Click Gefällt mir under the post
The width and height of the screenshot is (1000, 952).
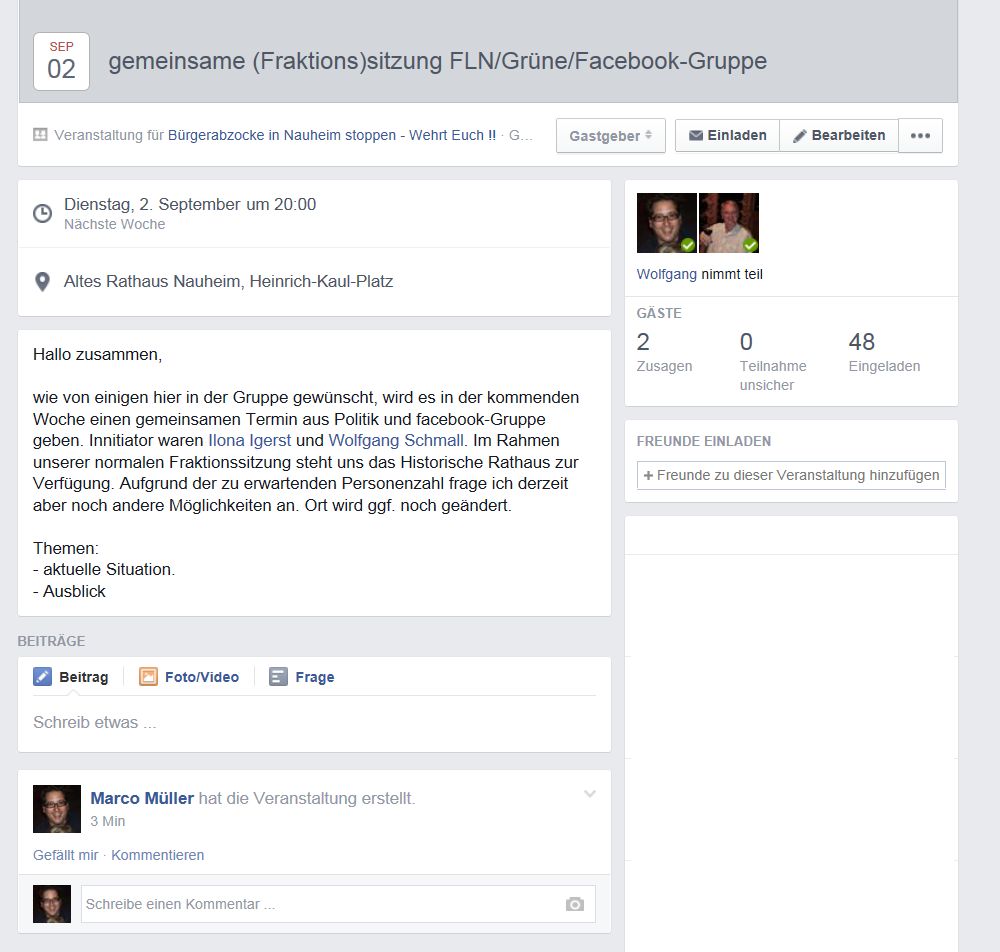65,855
